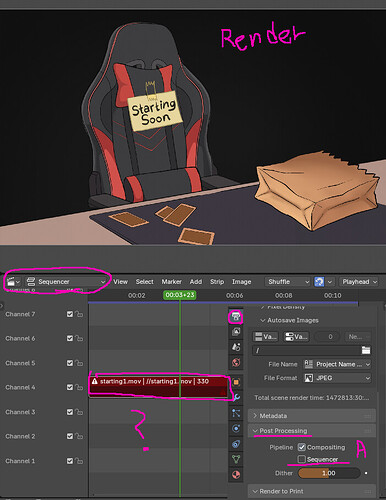Image resolution: width=386 pixels, height=500 pixels.
Task: Uncheck the Channel 6 mute checkbox
Action: coord(70,338)
